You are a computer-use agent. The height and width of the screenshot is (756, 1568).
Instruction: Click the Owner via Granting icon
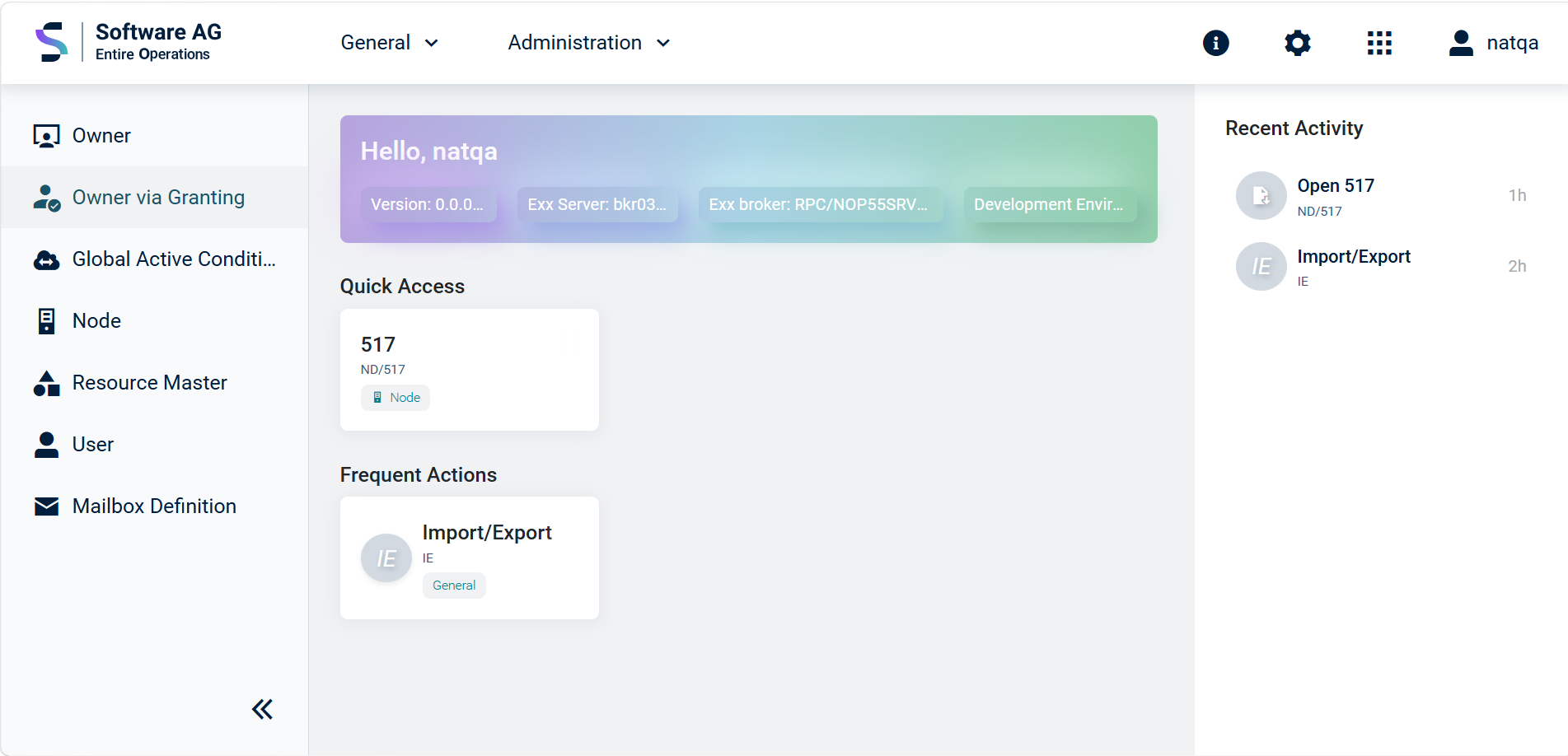pyautogui.click(x=46, y=198)
